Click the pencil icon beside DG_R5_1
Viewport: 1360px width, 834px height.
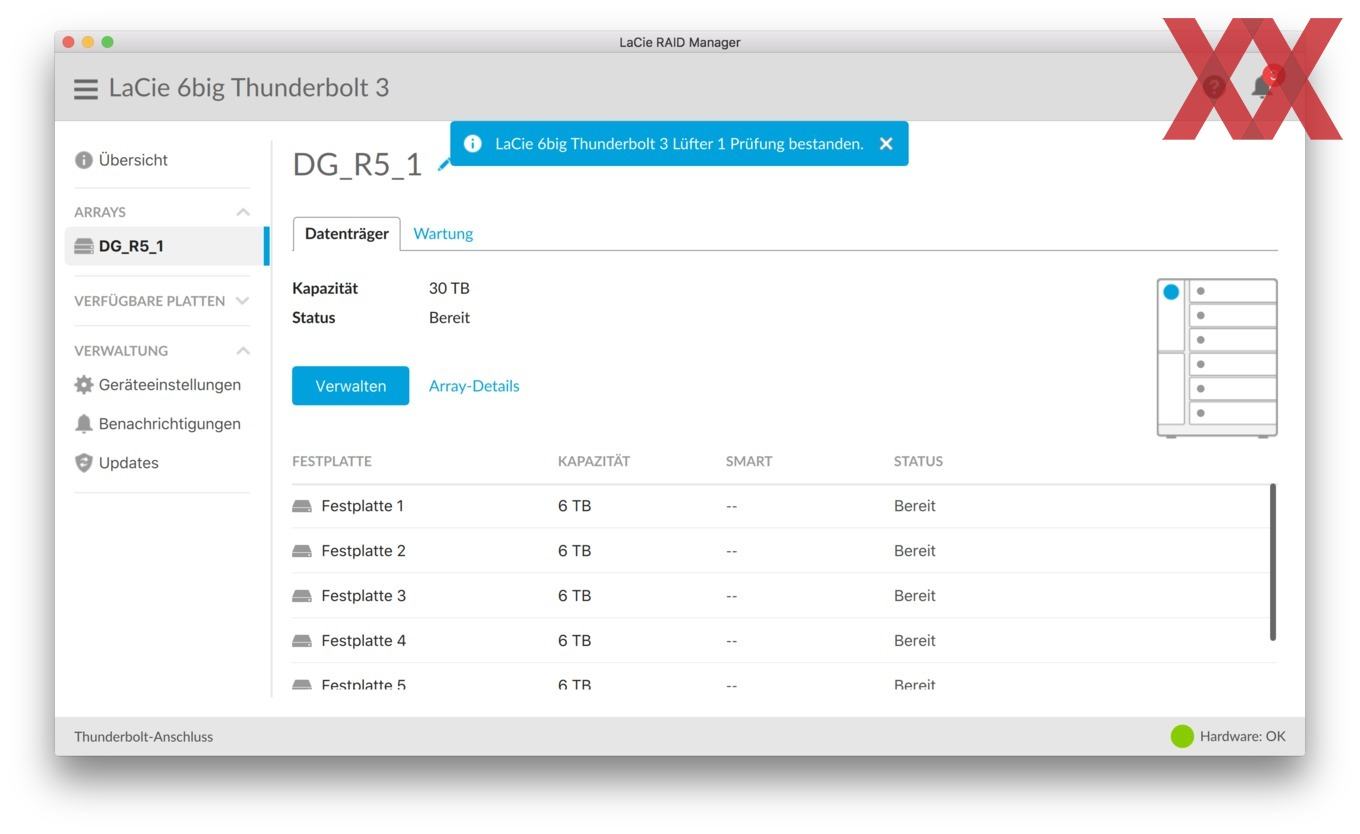point(443,165)
